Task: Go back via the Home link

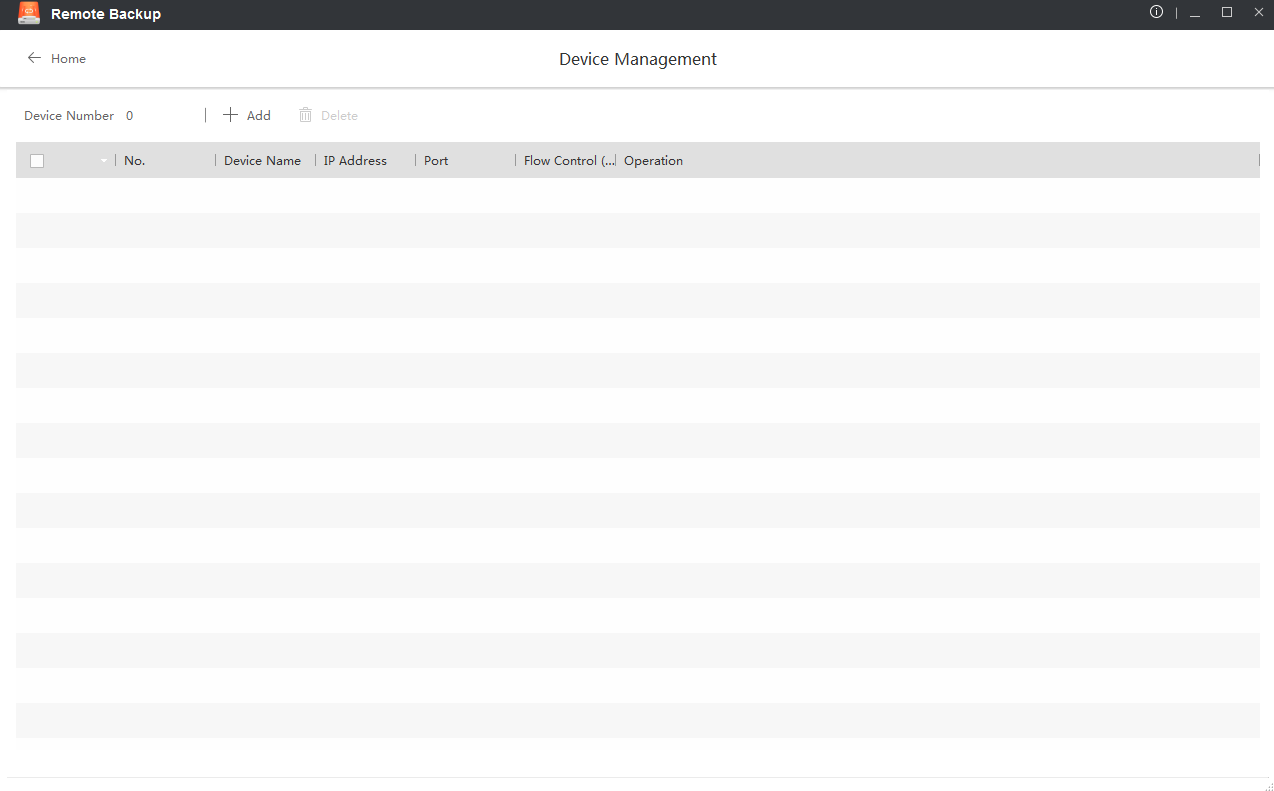Action: (x=68, y=59)
